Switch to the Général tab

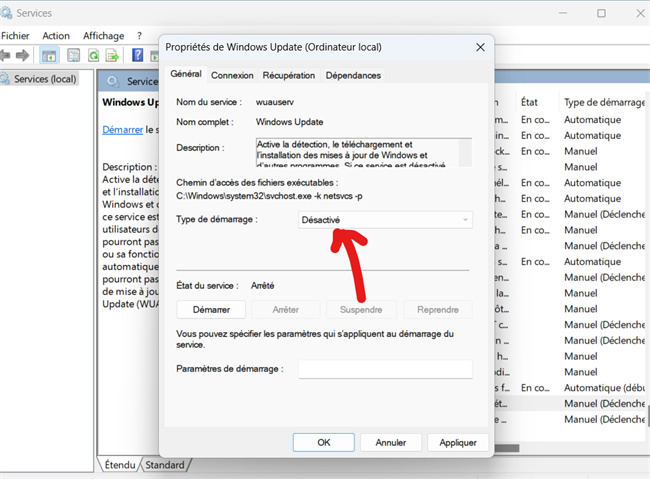(x=186, y=74)
